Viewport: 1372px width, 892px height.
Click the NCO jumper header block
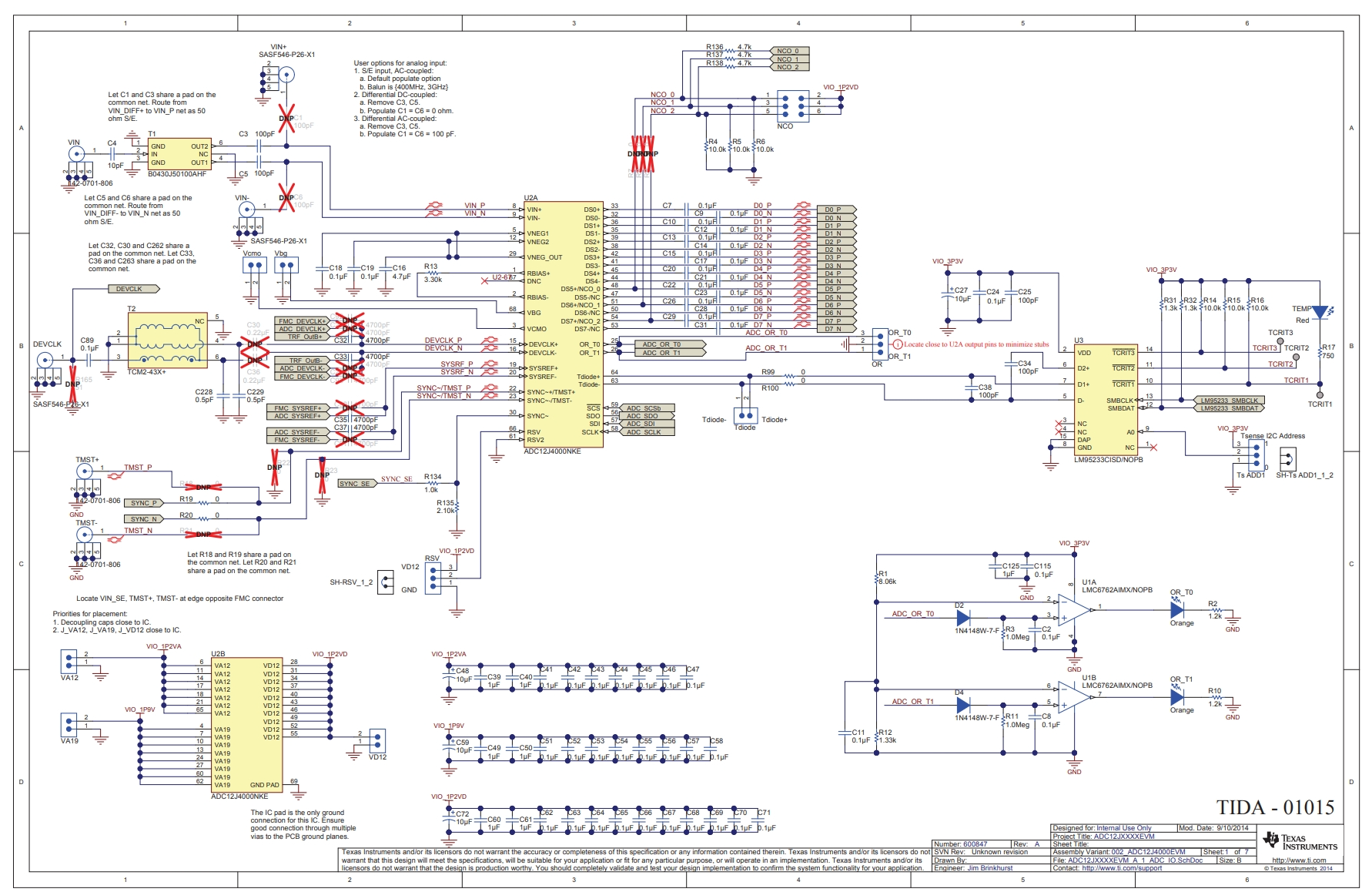coord(792,106)
